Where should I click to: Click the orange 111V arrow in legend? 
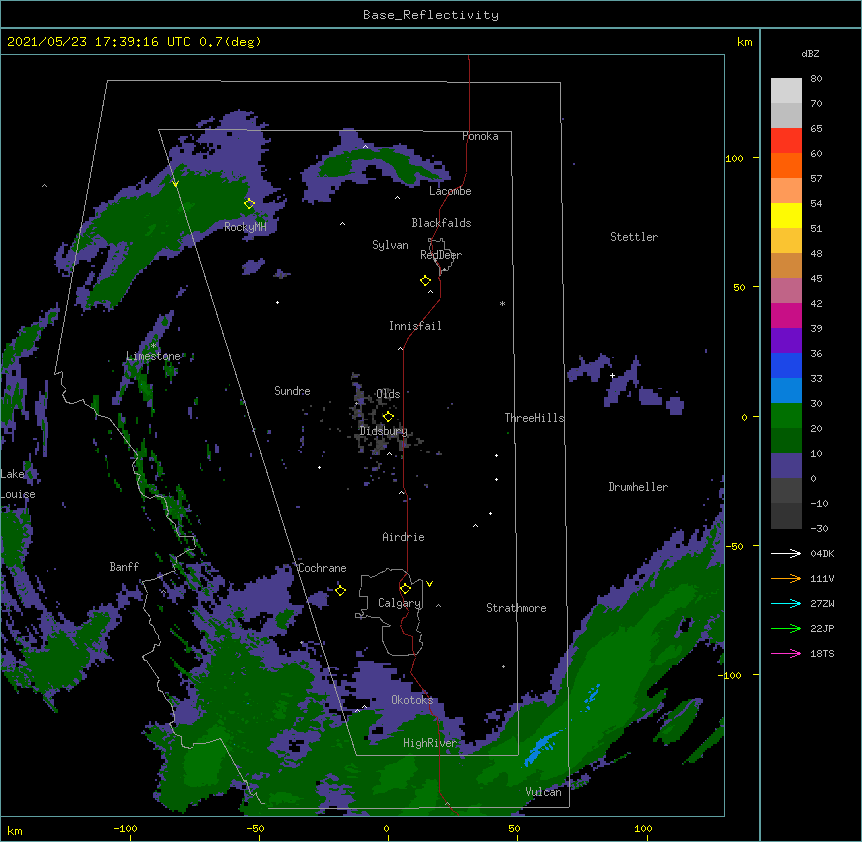786,578
